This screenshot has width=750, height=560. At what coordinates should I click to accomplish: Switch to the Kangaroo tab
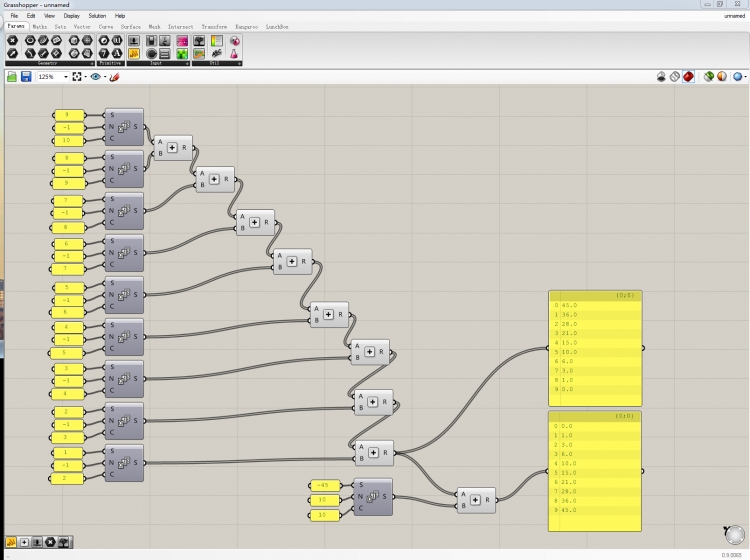pyautogui.click(x=246, y=27)
